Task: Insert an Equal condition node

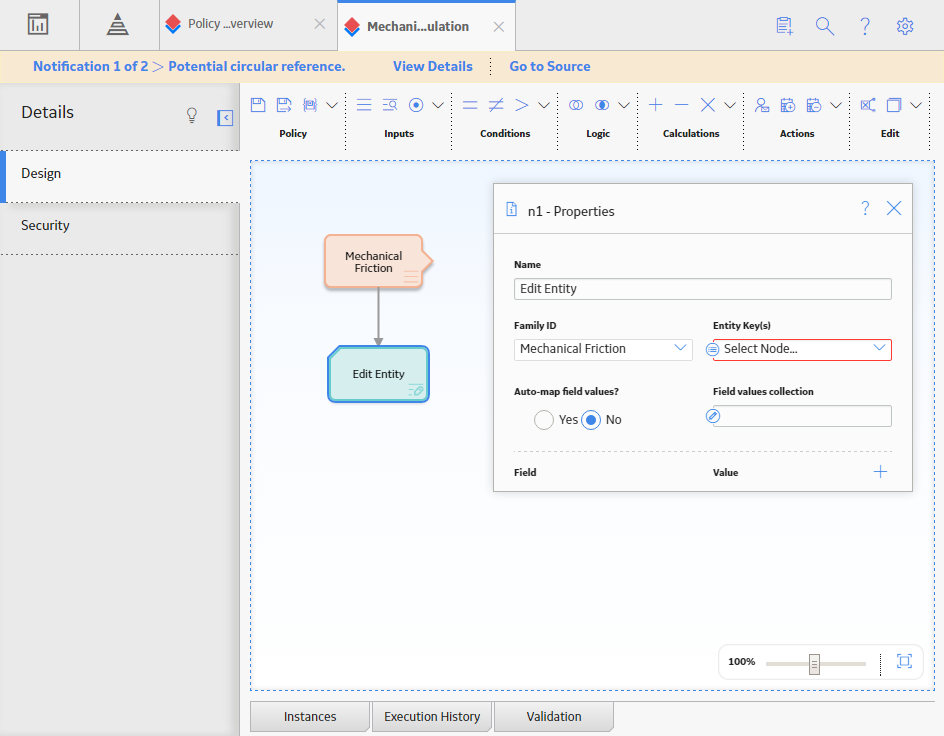Action: 470,105
